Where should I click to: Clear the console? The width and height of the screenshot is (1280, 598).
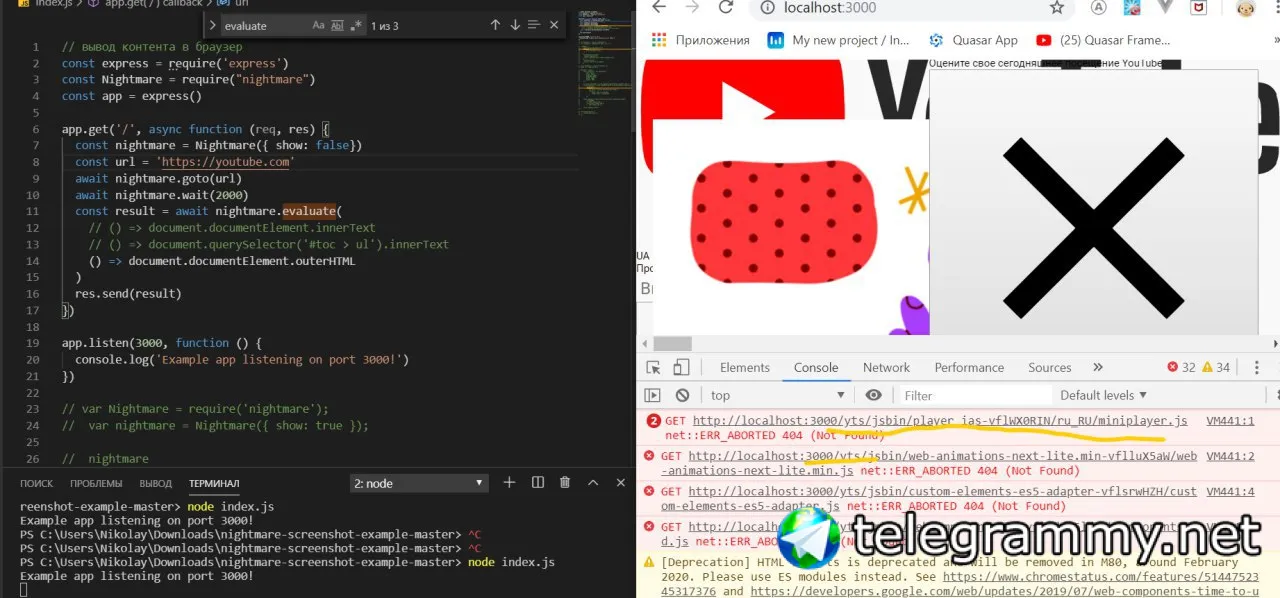682,395
